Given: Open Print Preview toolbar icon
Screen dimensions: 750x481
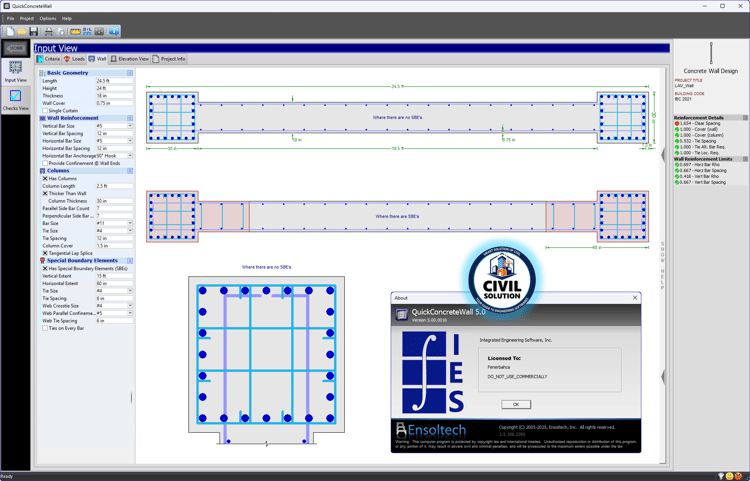Looking at the screenshot, I should (x=61, y=32).
